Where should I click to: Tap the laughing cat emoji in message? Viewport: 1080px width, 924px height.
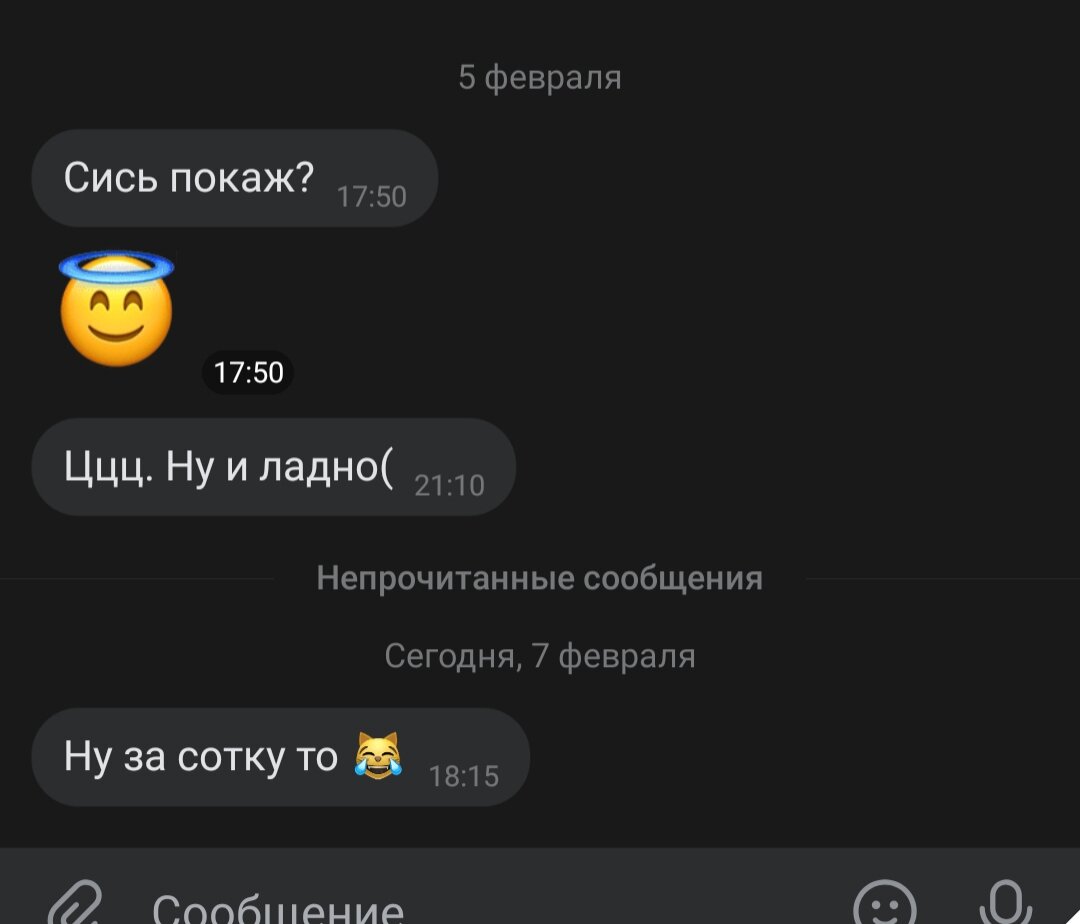(x=378, y=755)
